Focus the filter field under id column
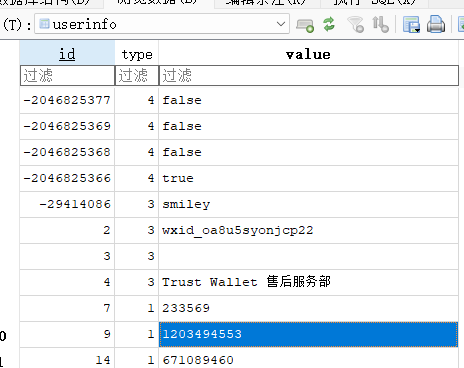 67,75
